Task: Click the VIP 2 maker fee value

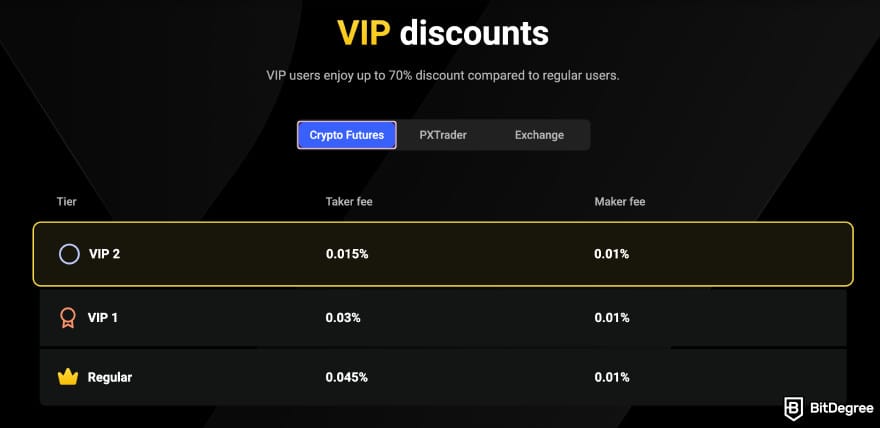Action: (x=611, y=254)
